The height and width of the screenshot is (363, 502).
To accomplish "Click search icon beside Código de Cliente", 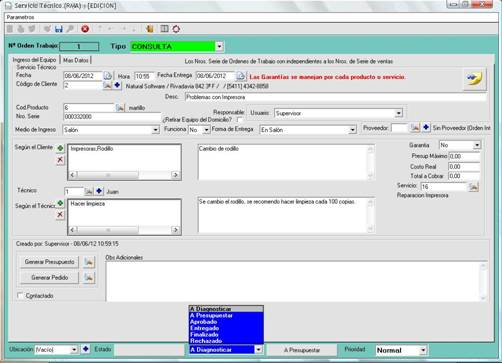I will tap(107, 86).
